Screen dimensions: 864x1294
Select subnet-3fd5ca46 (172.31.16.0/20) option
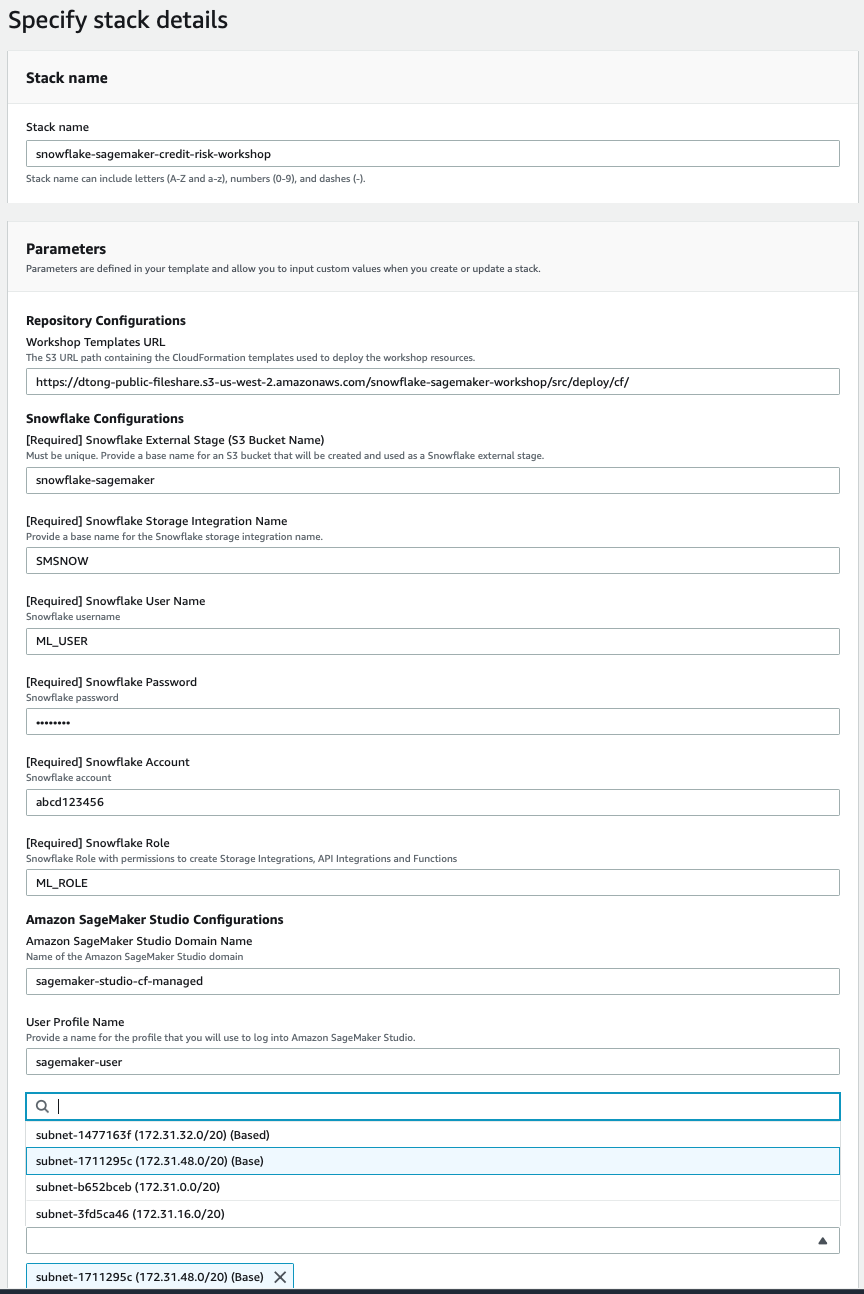click(x=130, y=1214)
